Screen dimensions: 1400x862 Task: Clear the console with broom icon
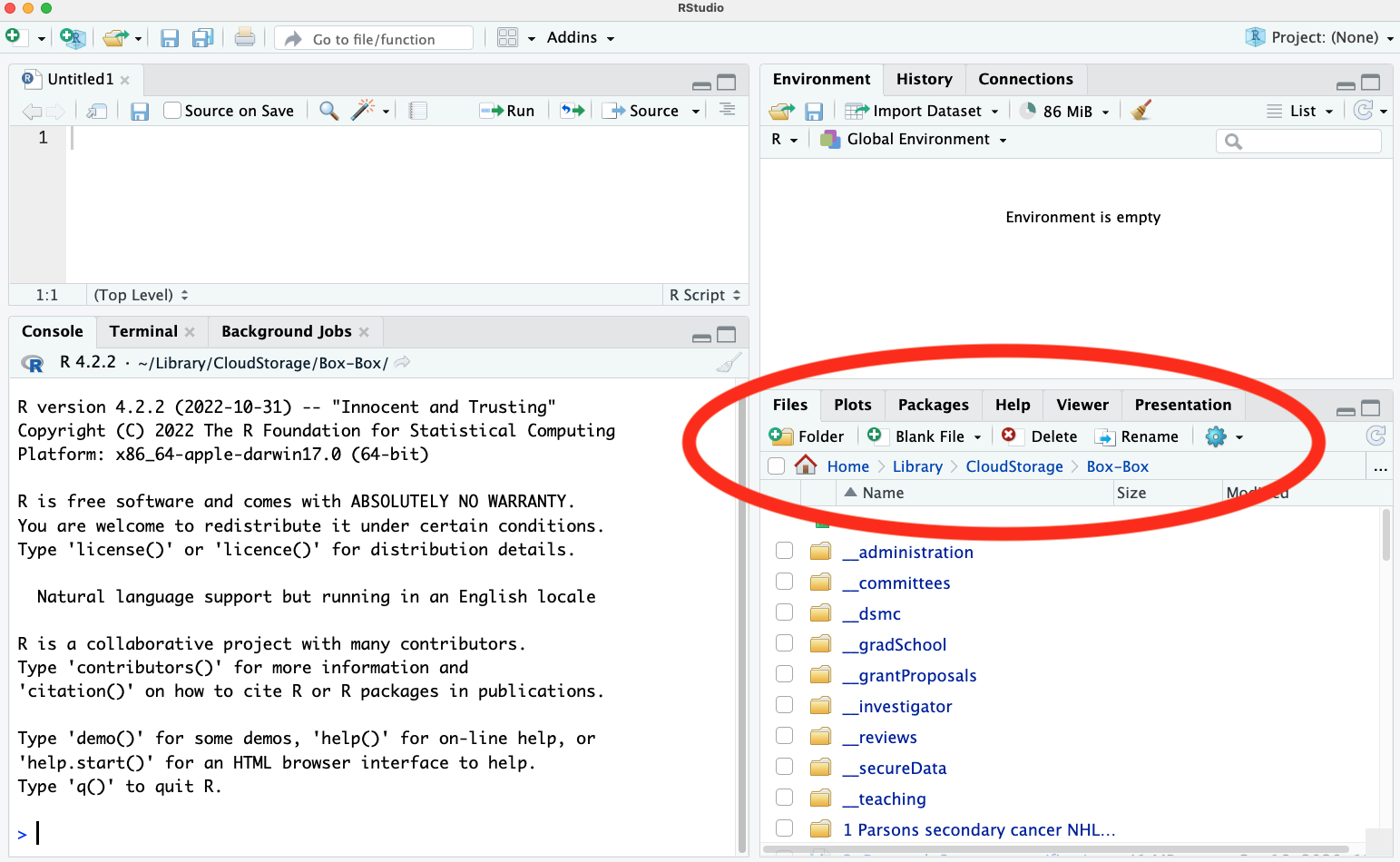pyautogui.click(x=729, y=363)
